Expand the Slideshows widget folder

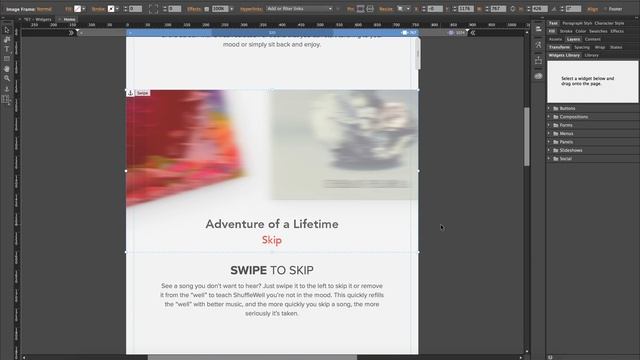tap(549, 150)
